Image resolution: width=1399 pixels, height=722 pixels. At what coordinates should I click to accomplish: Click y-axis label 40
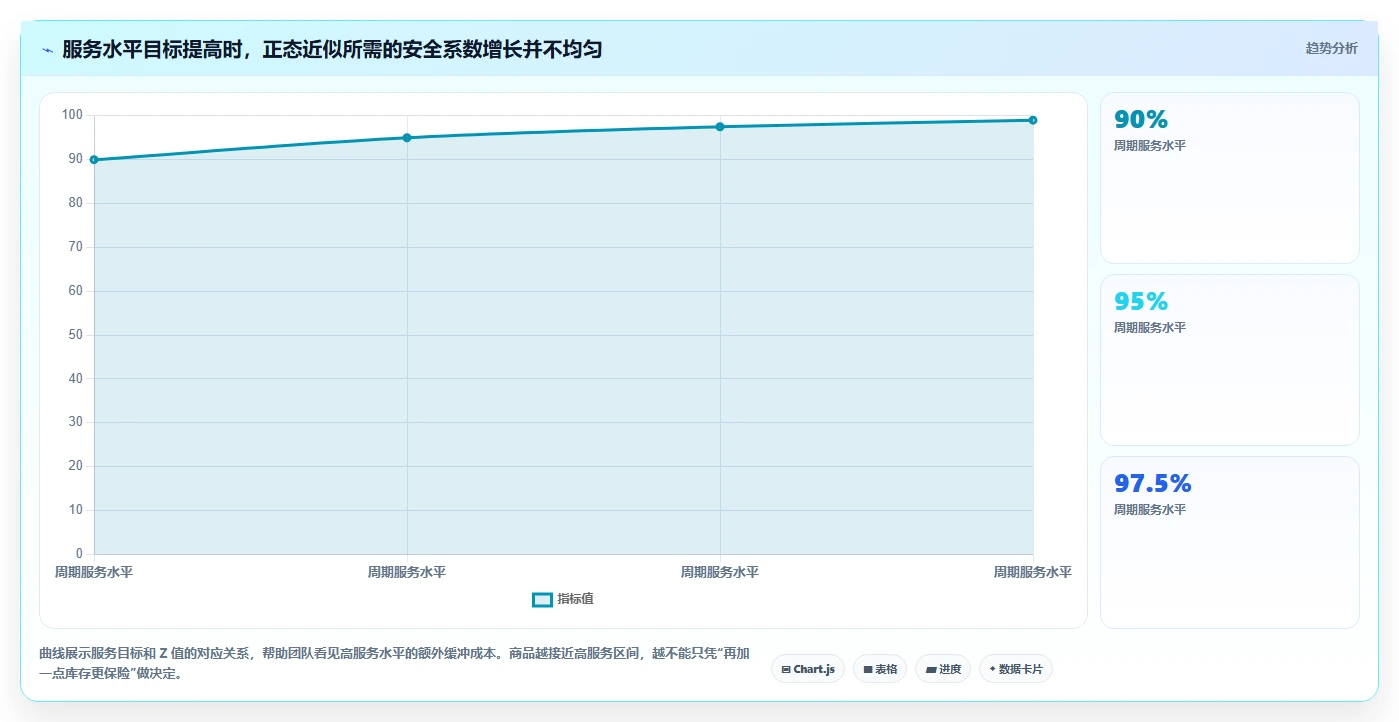tap(76, 379)
